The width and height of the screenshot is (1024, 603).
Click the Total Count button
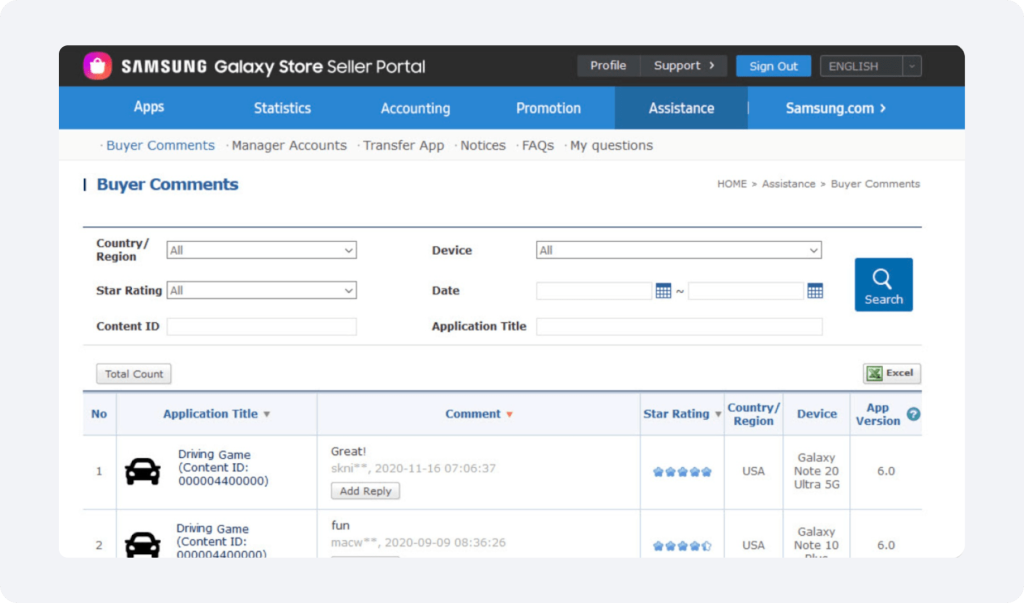134,374
